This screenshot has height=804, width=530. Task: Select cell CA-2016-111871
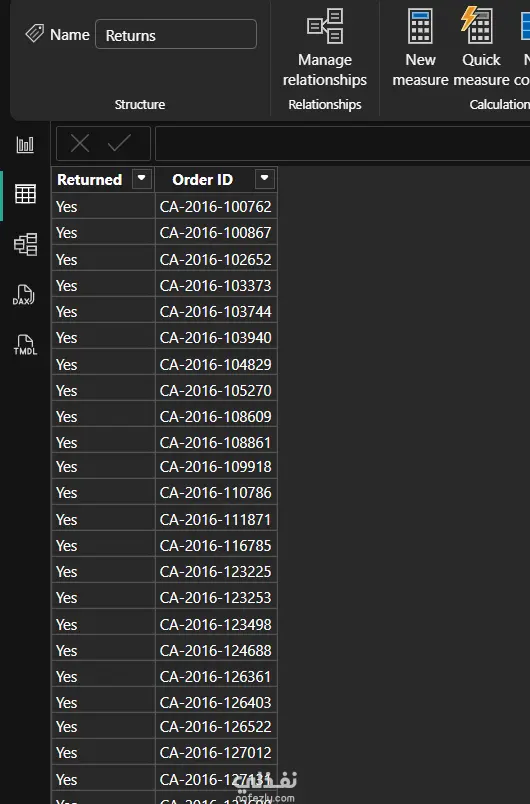coord(216,519)
